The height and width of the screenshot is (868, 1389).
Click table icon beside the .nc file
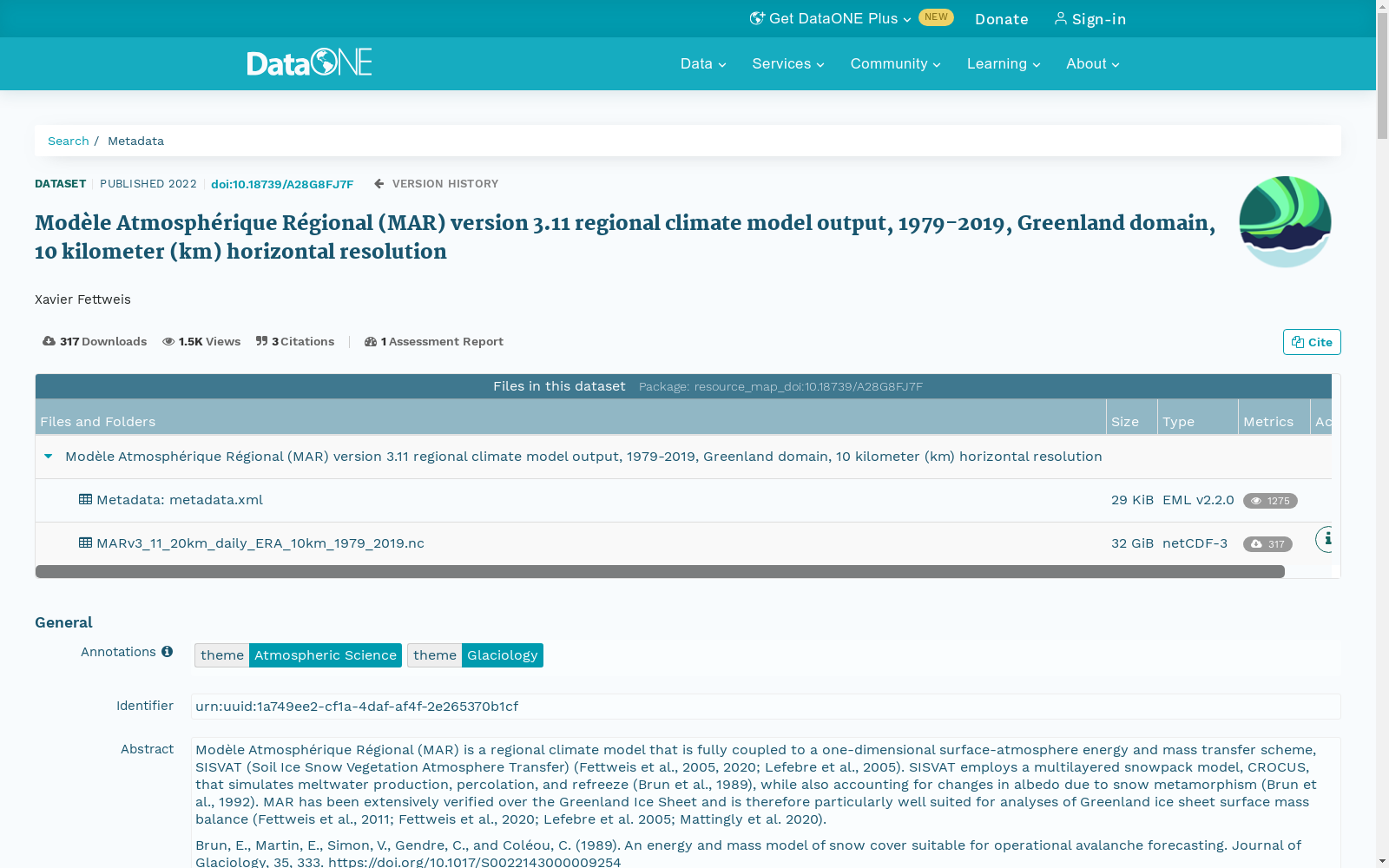pos(85,542)
